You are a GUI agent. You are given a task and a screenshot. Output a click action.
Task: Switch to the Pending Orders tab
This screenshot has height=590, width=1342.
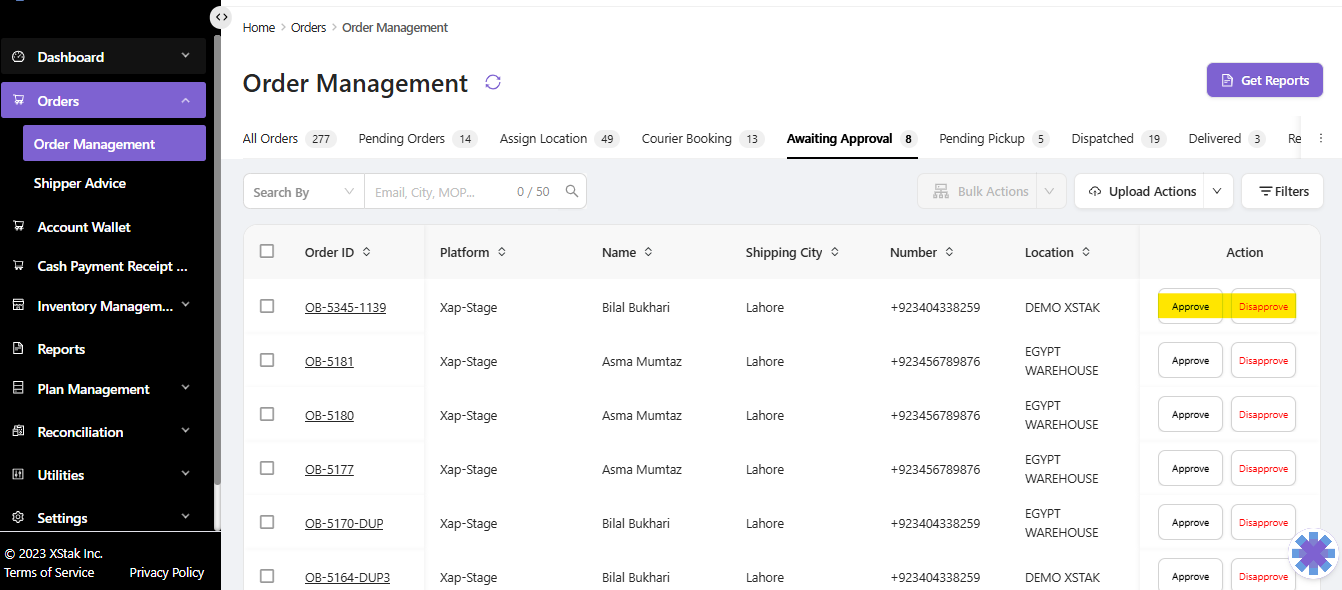click(402, 139)
